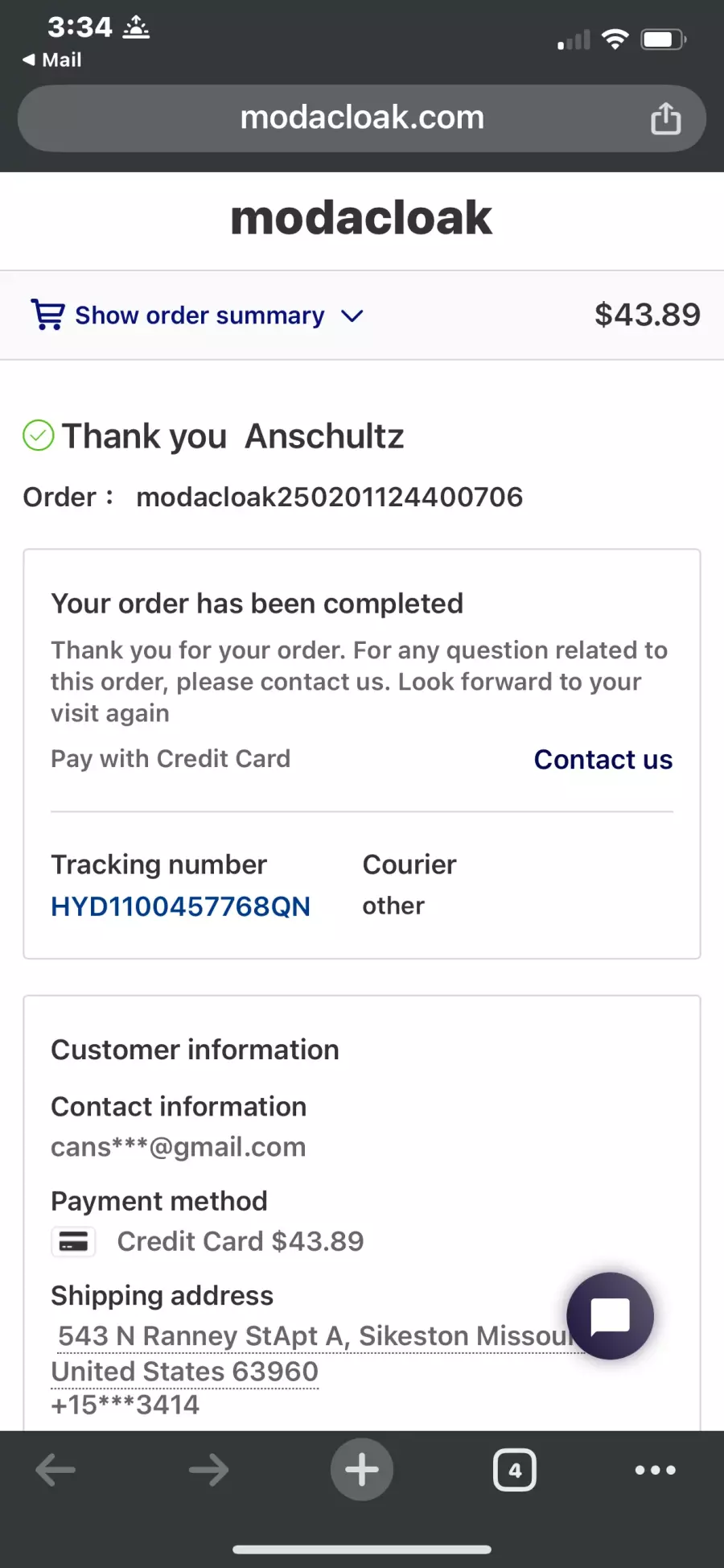724x1568 pixels.
Task: Tap the shopping cart icon
Action: point(47,315)
